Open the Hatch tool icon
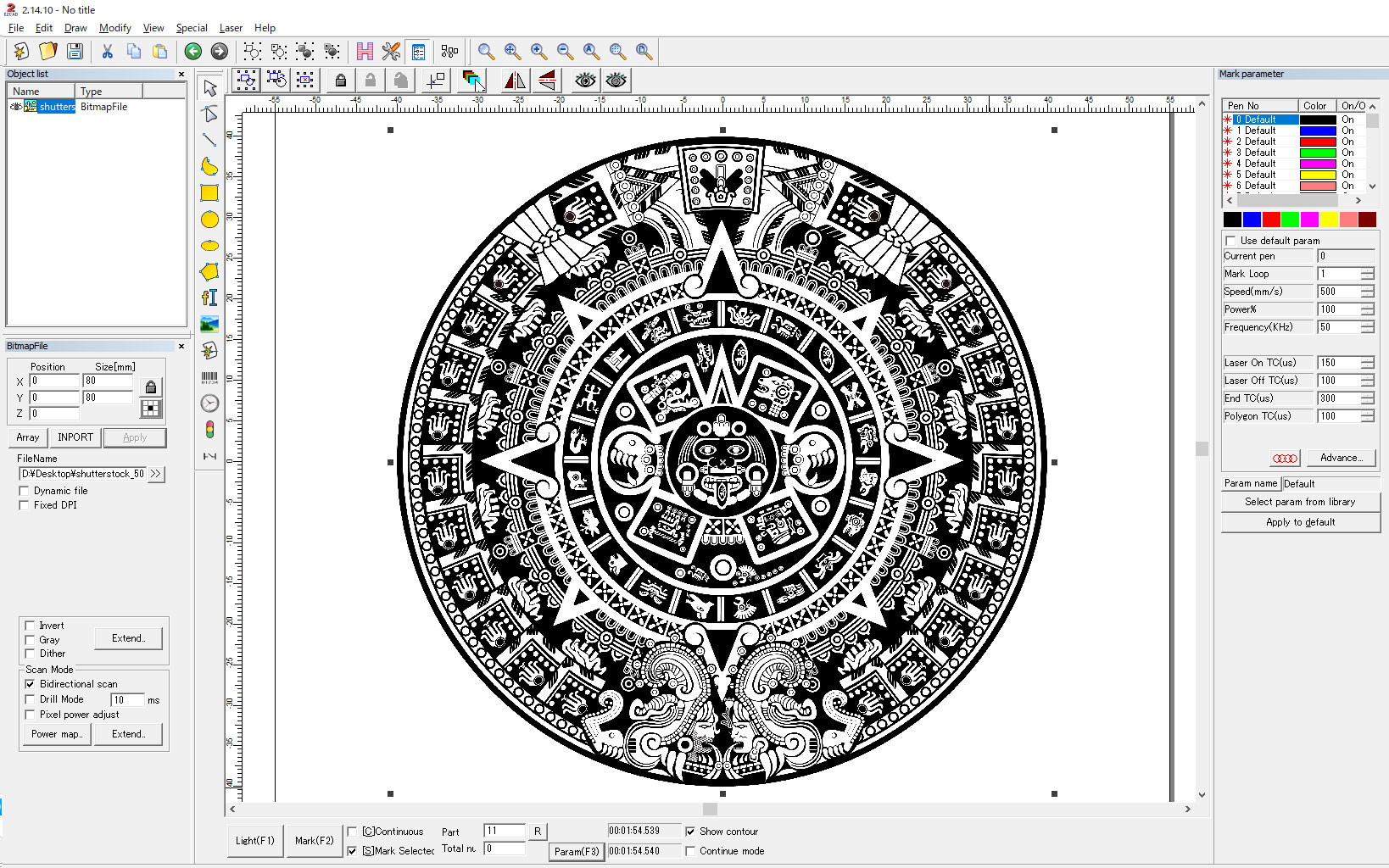This screenshot has width=1389, height=868. pyautogui.click(x=365, y=51)
